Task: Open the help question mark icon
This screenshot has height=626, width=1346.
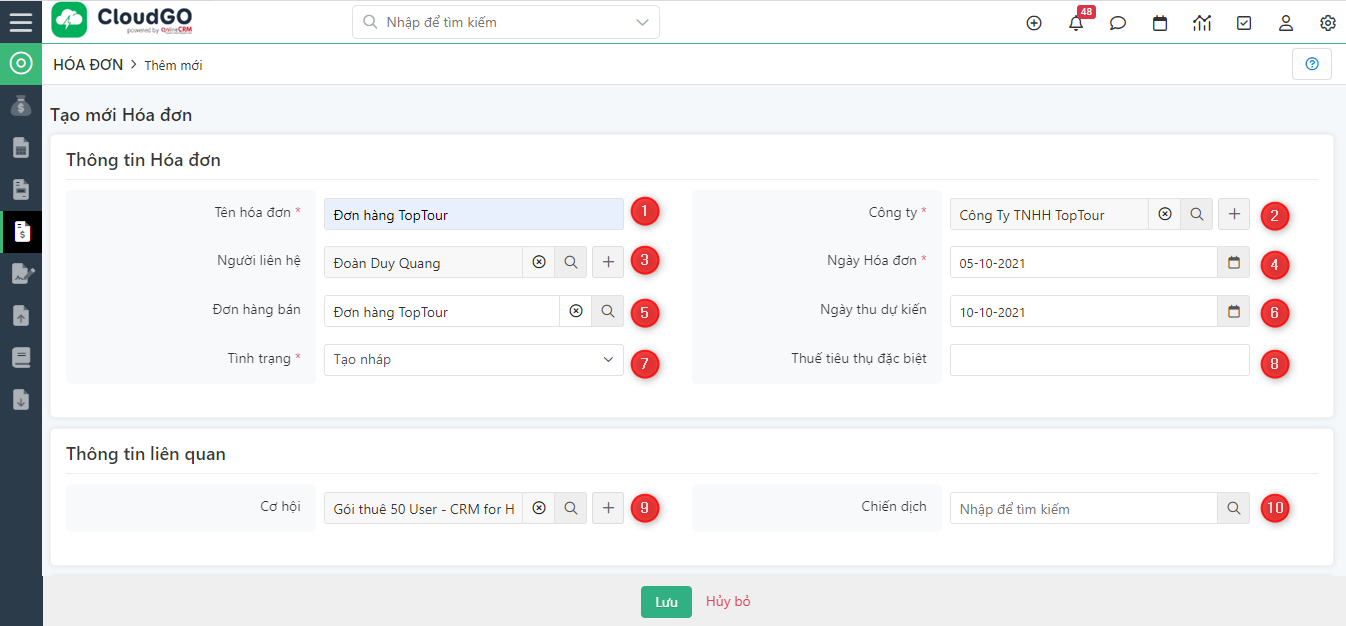Action: click(1312, 64)
